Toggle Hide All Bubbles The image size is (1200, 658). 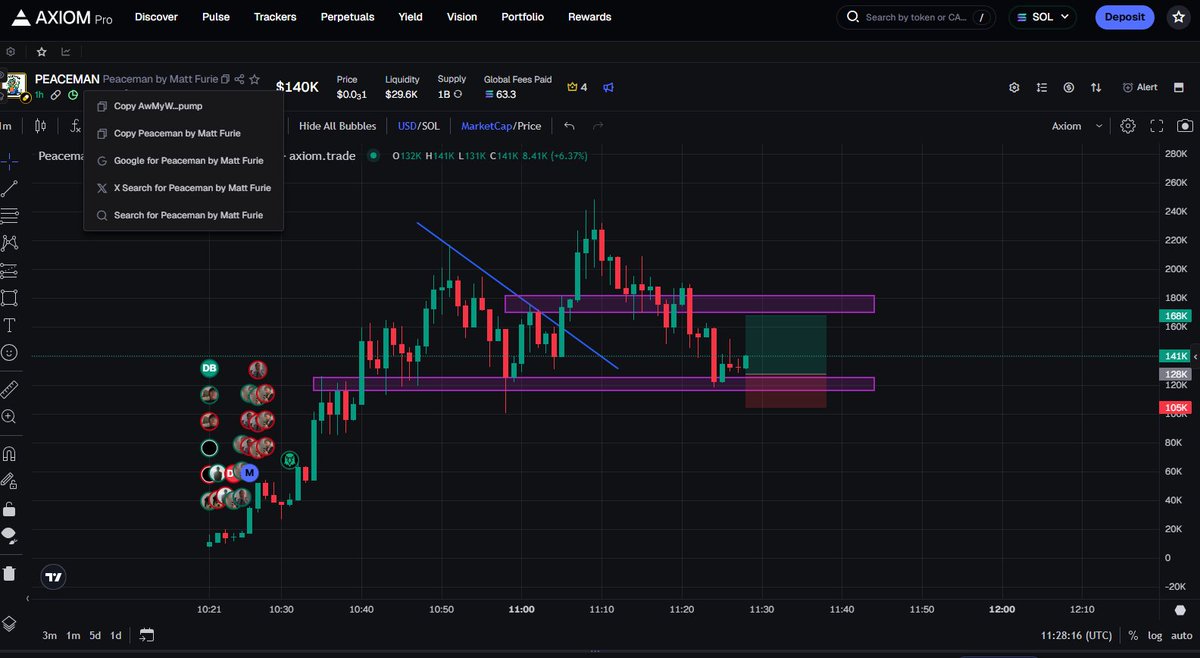pos(337,126)
